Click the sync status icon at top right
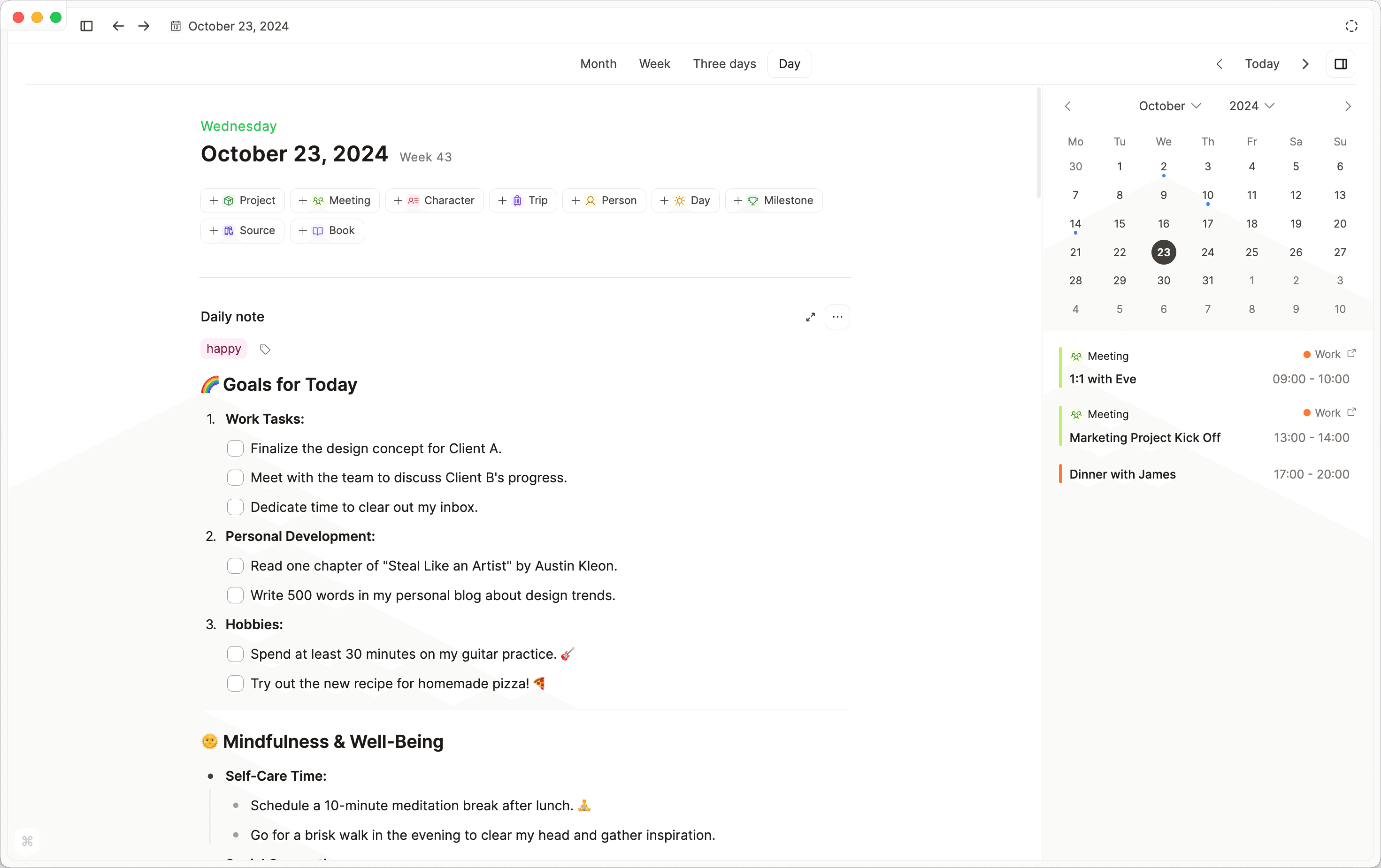Image resolution: width=1381 pixels, height=868 pixels. [x=1351, y=26]
